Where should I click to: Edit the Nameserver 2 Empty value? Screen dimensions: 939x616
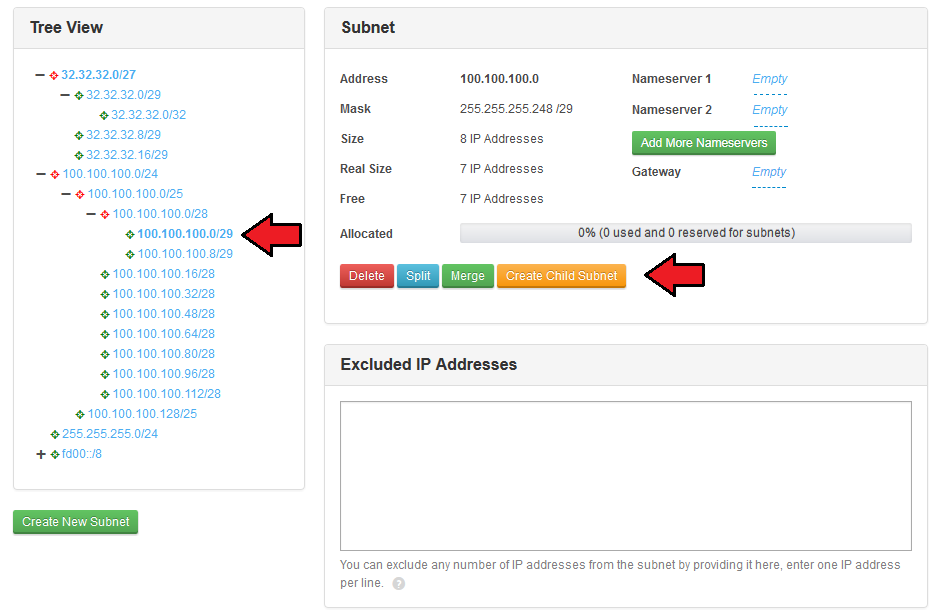click(x=770, y=110)
